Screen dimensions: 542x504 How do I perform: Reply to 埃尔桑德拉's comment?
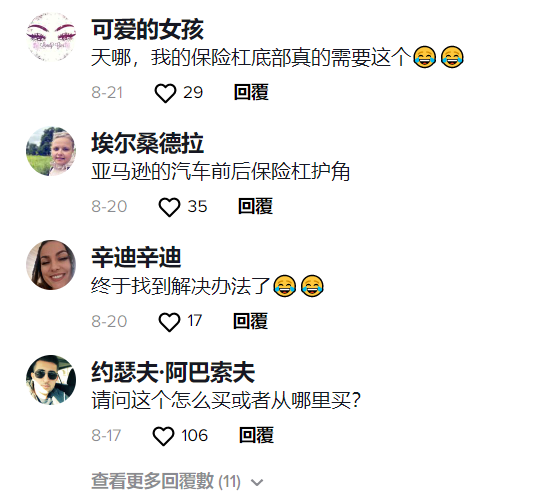(255, 206)
